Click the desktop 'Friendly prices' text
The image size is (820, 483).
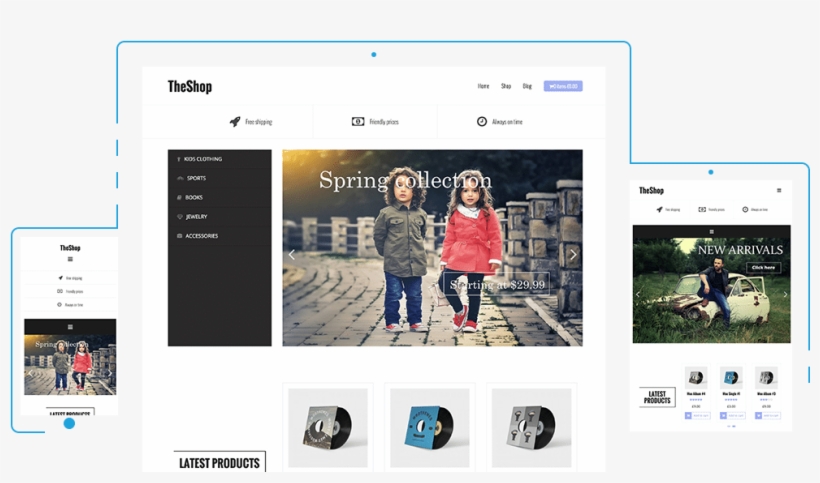coord(384,122)
